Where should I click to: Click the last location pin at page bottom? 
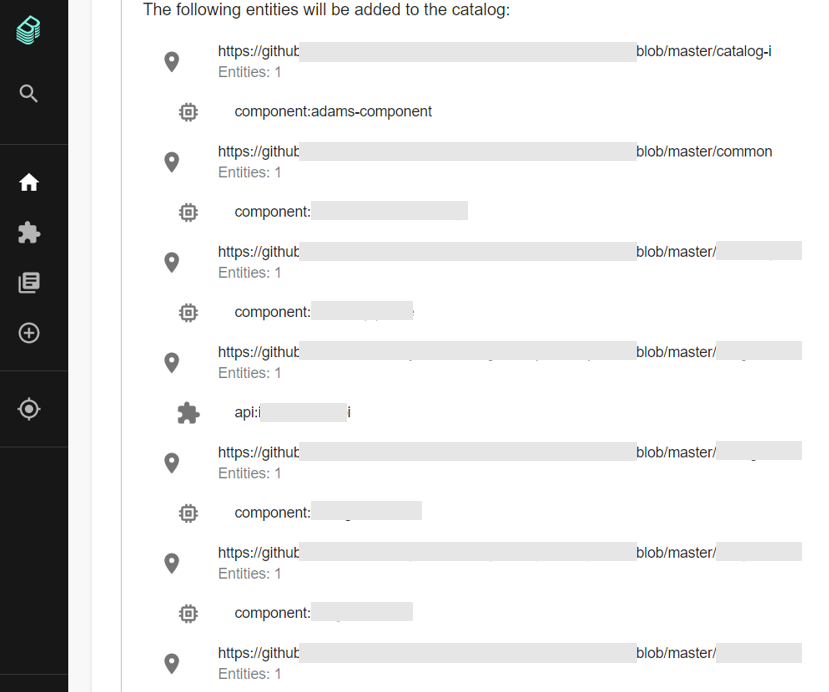click(x=171, y=662)
